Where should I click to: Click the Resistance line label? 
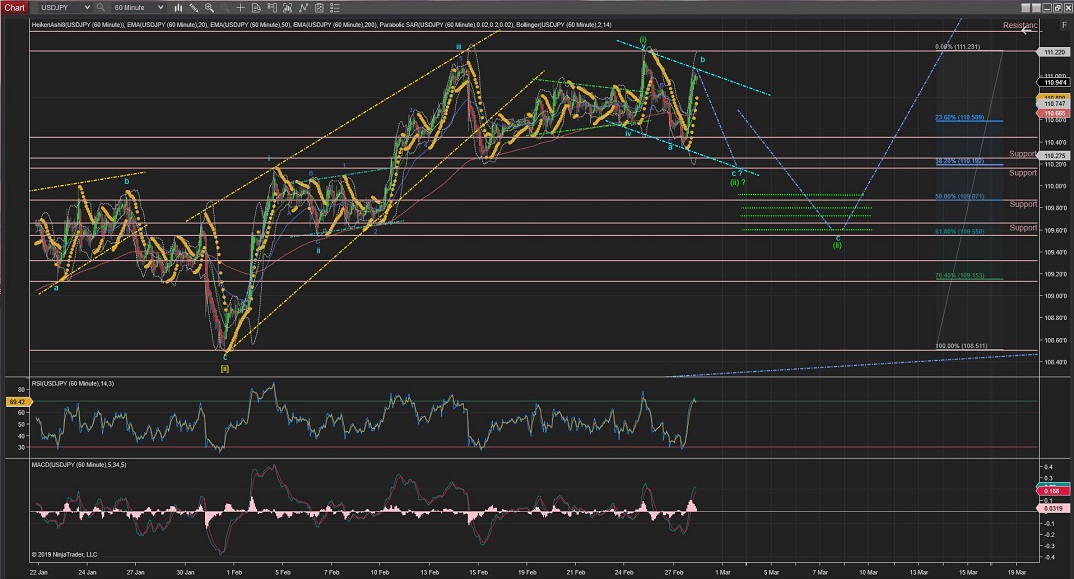(x=1019, y=25)
